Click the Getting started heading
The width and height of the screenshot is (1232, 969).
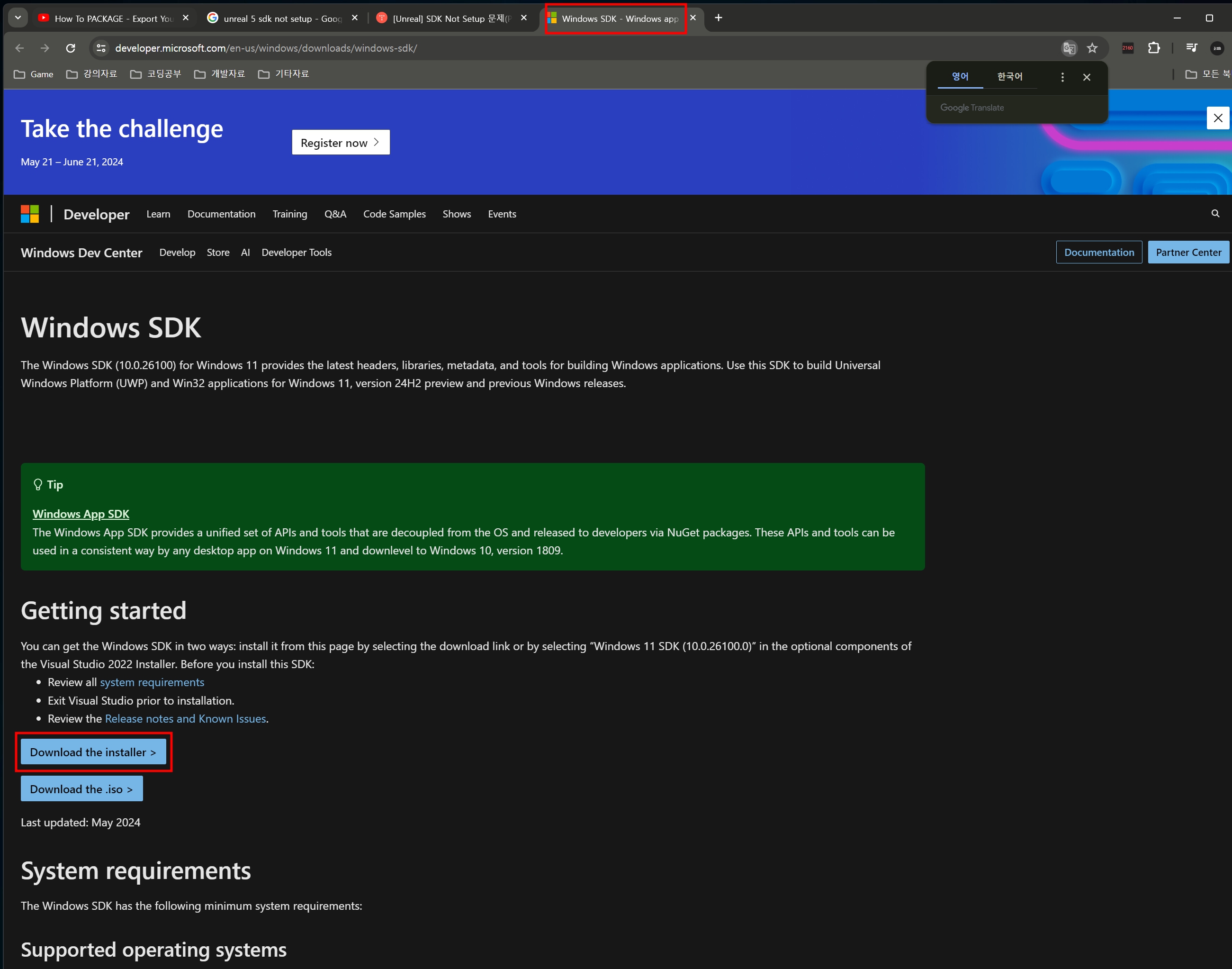(x=104, y=611)
